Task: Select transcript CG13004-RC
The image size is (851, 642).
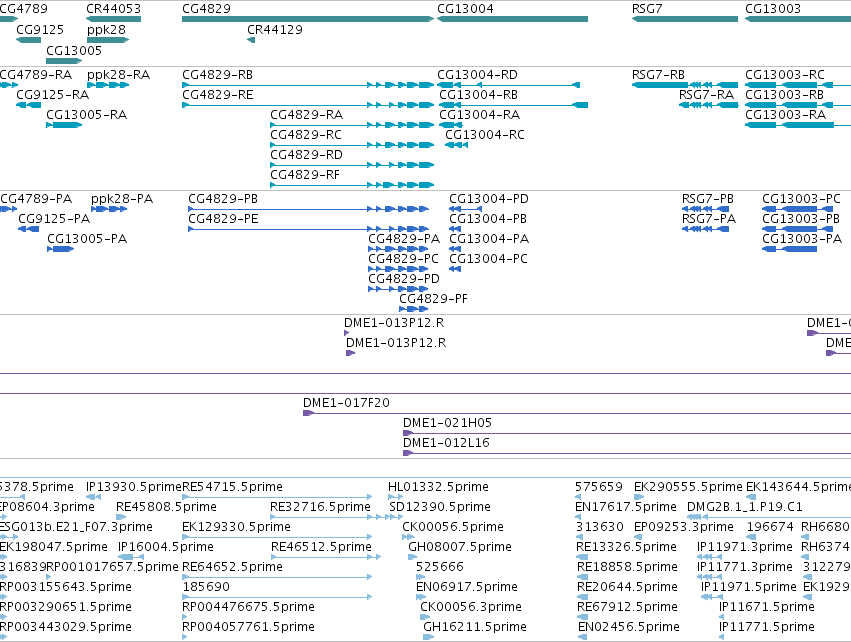Action: 456,145
